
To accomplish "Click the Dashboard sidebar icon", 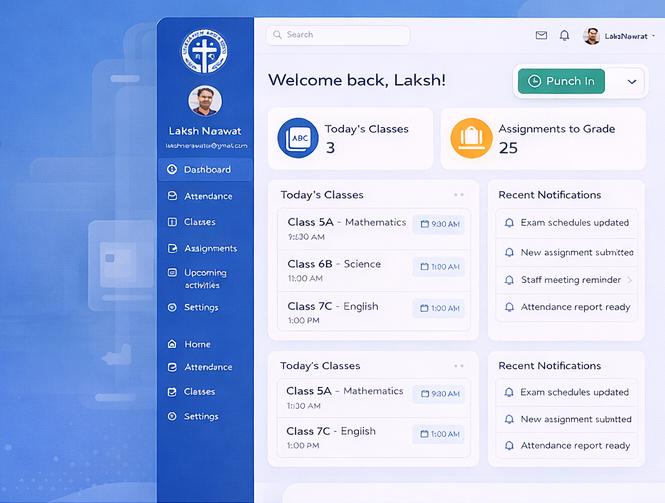I will pyautogui.click(x=172, y=169).
